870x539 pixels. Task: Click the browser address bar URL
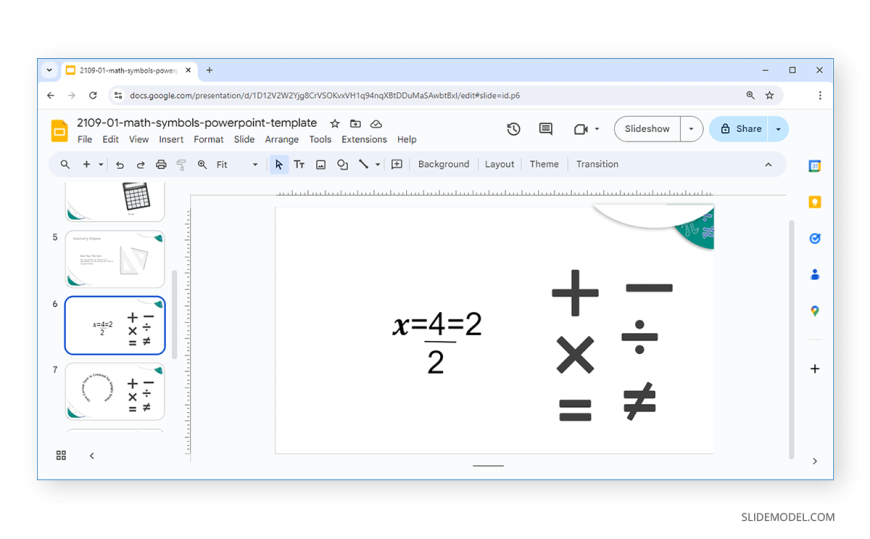click(x=325, y=95)
